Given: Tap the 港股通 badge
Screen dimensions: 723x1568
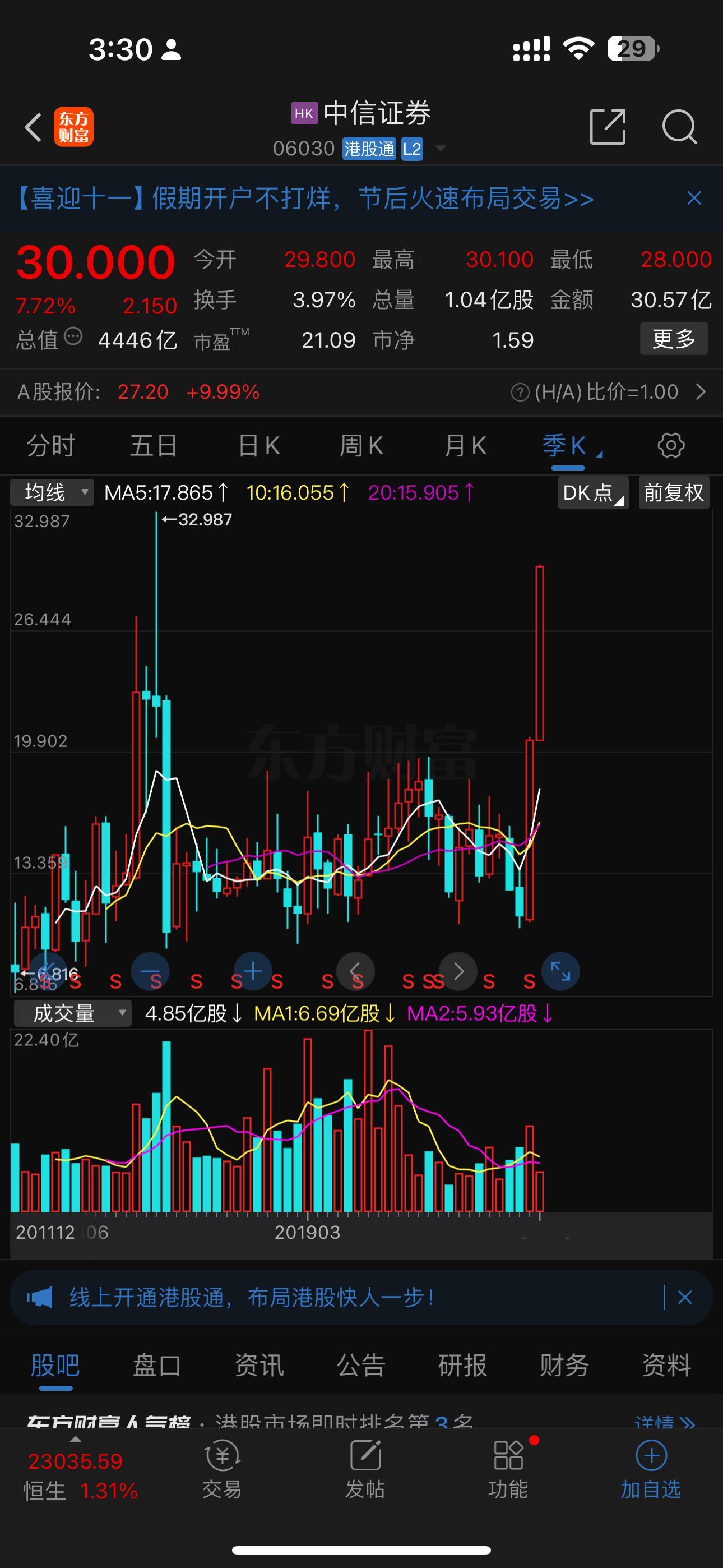Looking at the screenshot, I should pyautogui.click(x=369, y=149).
